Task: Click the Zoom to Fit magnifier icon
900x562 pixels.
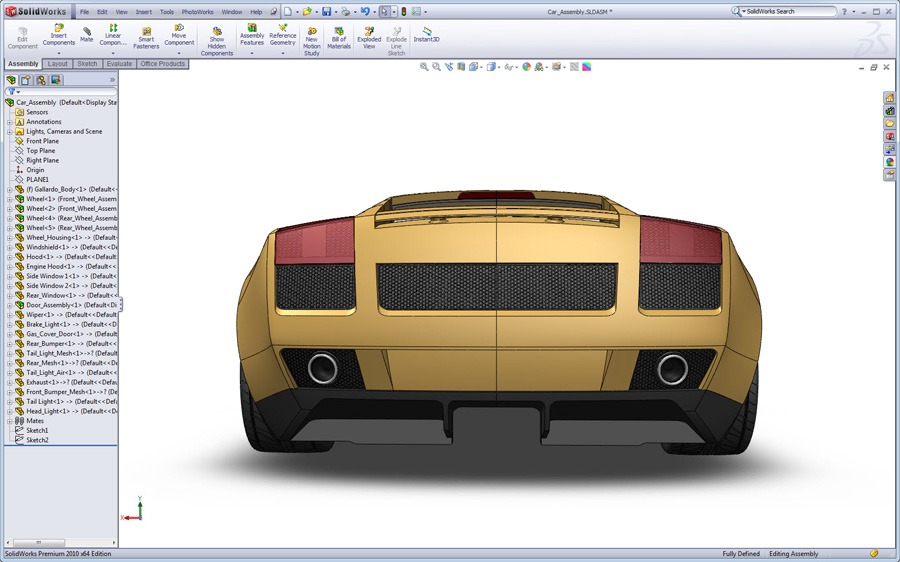Action: pyautogui.click(x=424, y=67)
